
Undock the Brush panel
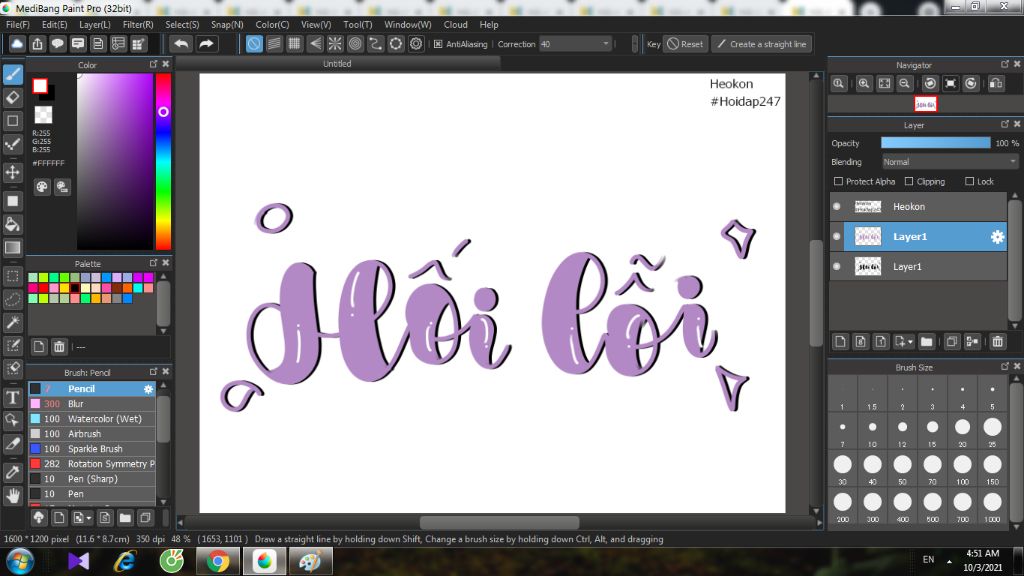(x=153, y=372)
